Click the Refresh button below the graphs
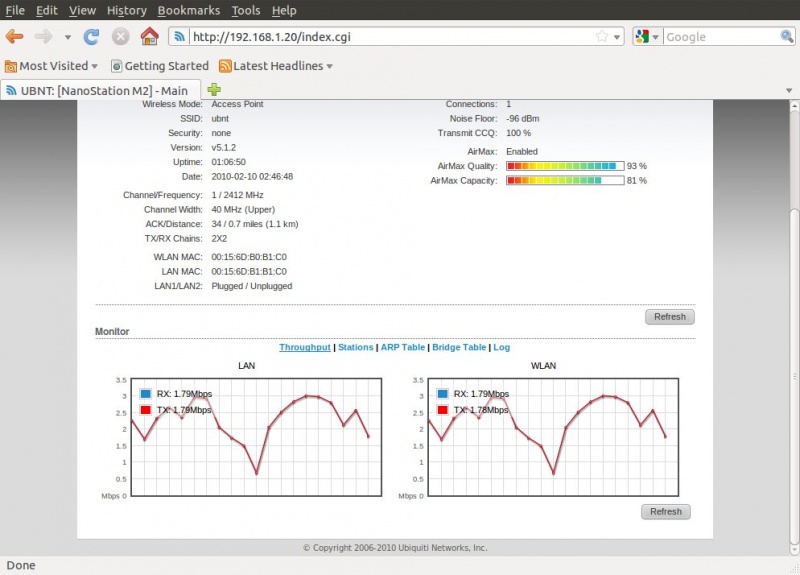 [665, 511]
